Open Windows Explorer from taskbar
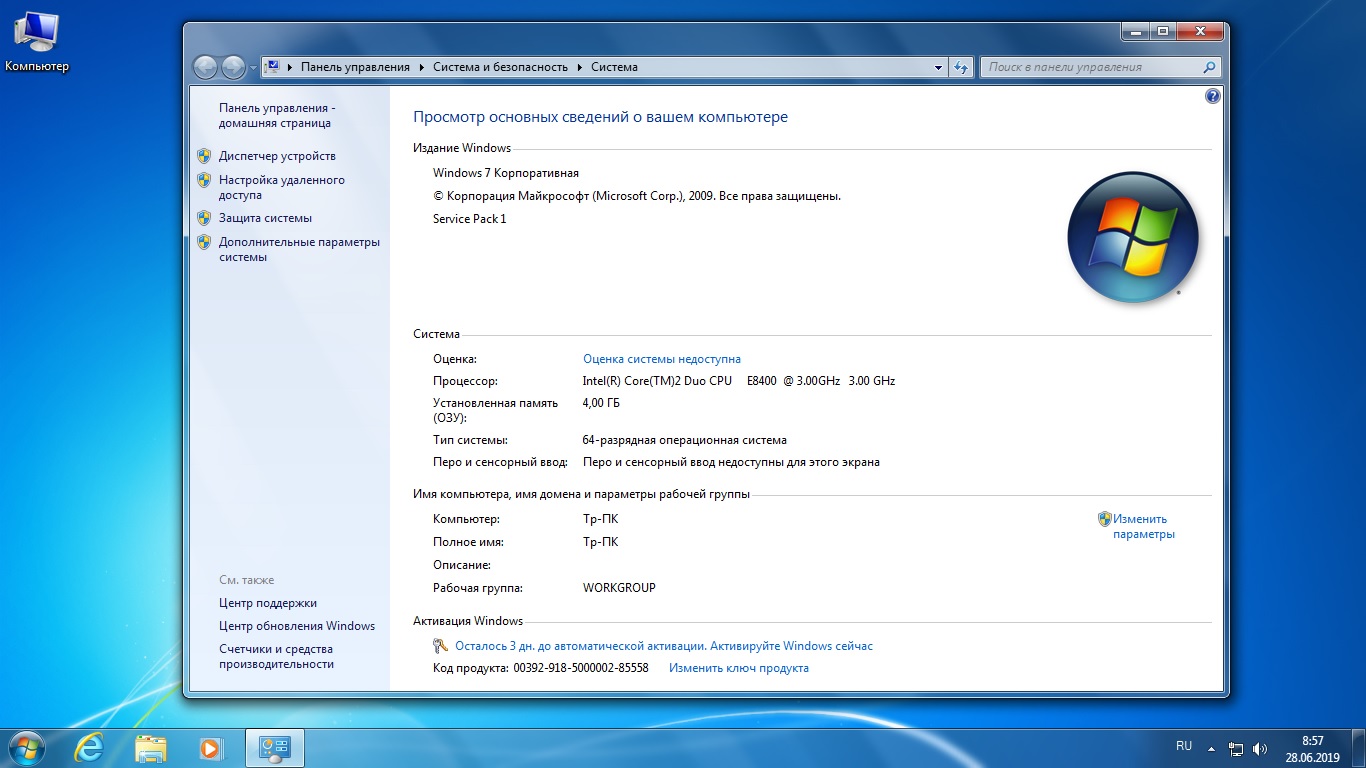 click(151, 747)
